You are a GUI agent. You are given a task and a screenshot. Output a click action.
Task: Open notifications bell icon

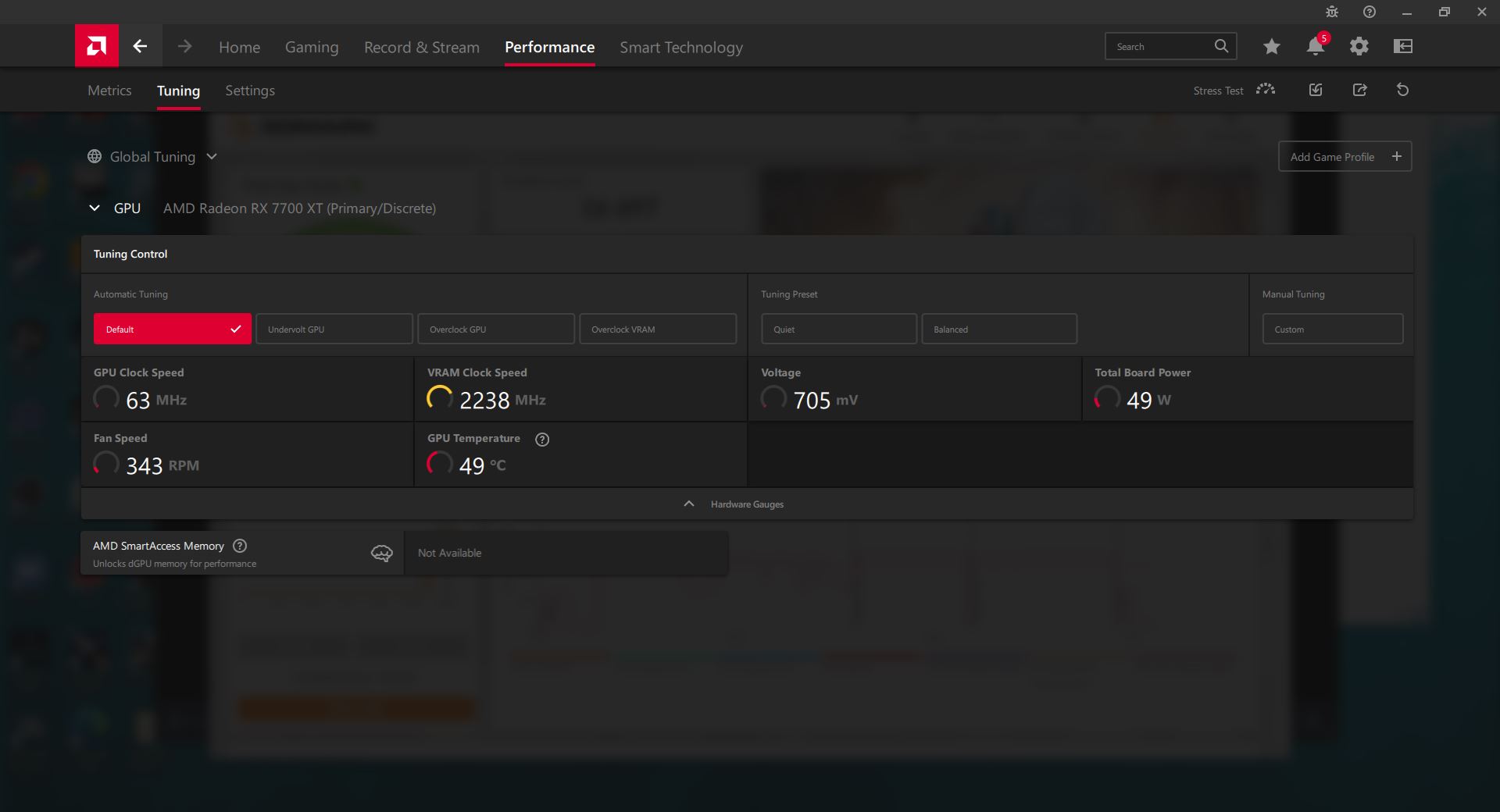click(1316, 46)
